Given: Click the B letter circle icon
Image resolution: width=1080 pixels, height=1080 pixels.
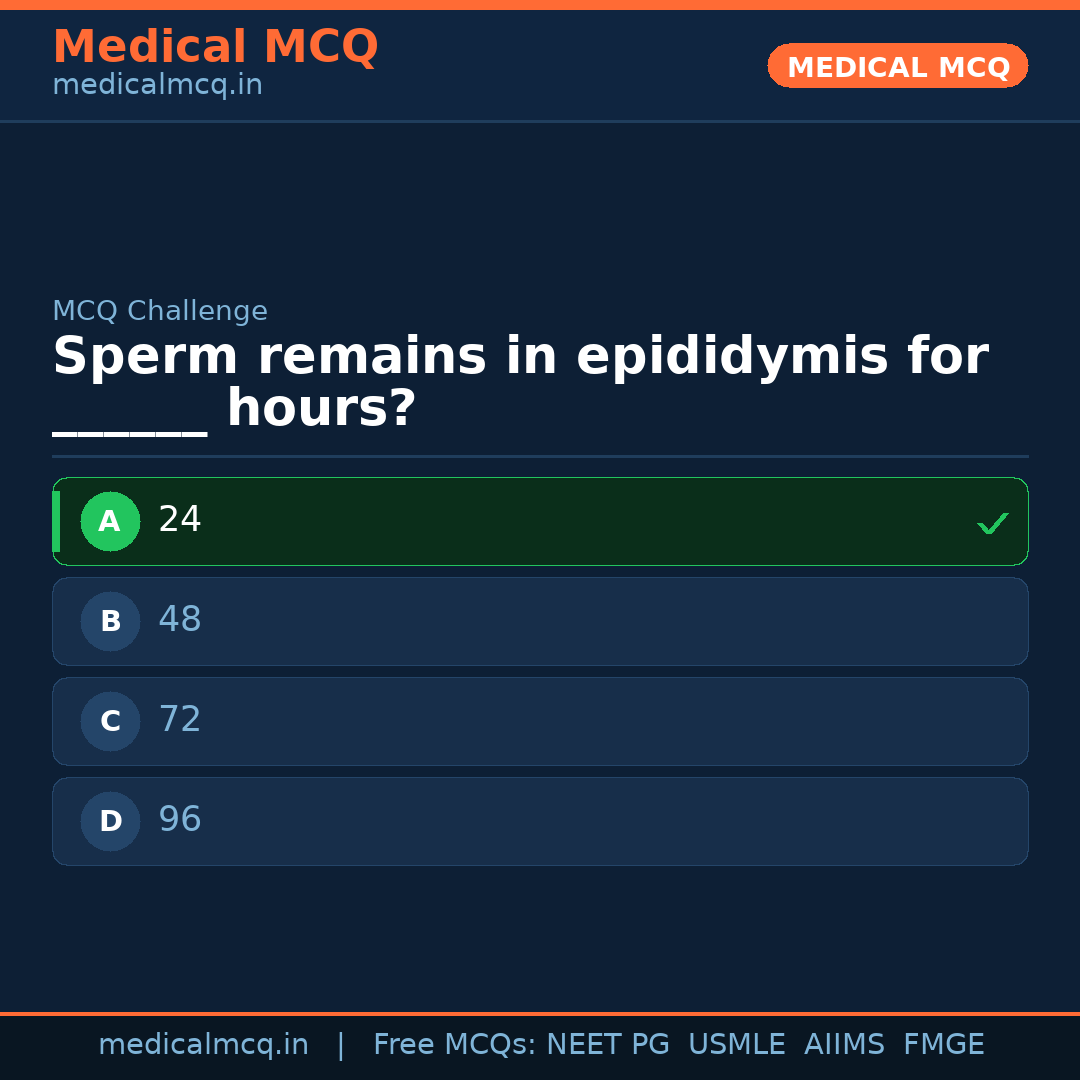Looking at the screenshot, I should pyautogui.click(x=110, y=621).
